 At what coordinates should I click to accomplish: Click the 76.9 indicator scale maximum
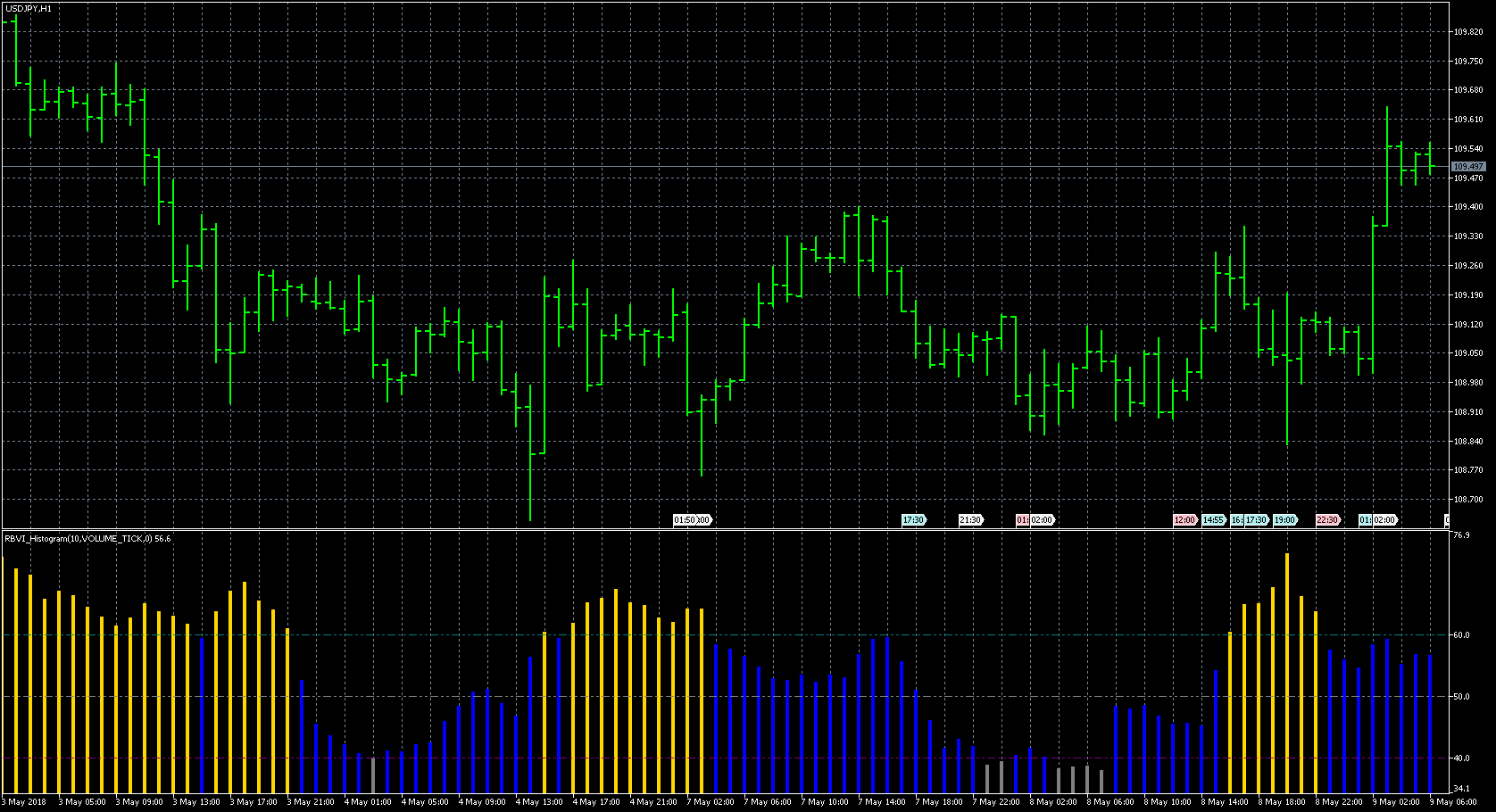tap(1461, 536)
